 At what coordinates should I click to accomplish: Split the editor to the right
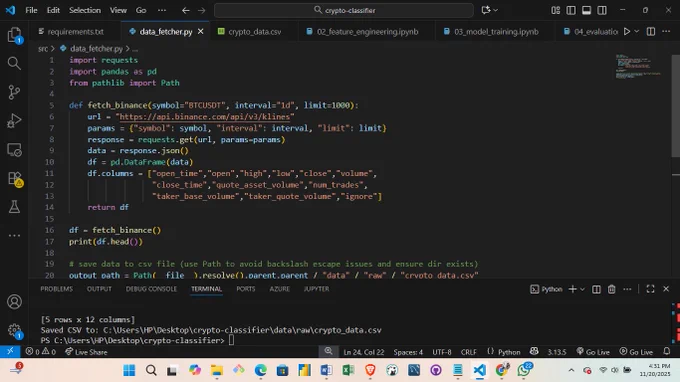(x=651, y=31)
